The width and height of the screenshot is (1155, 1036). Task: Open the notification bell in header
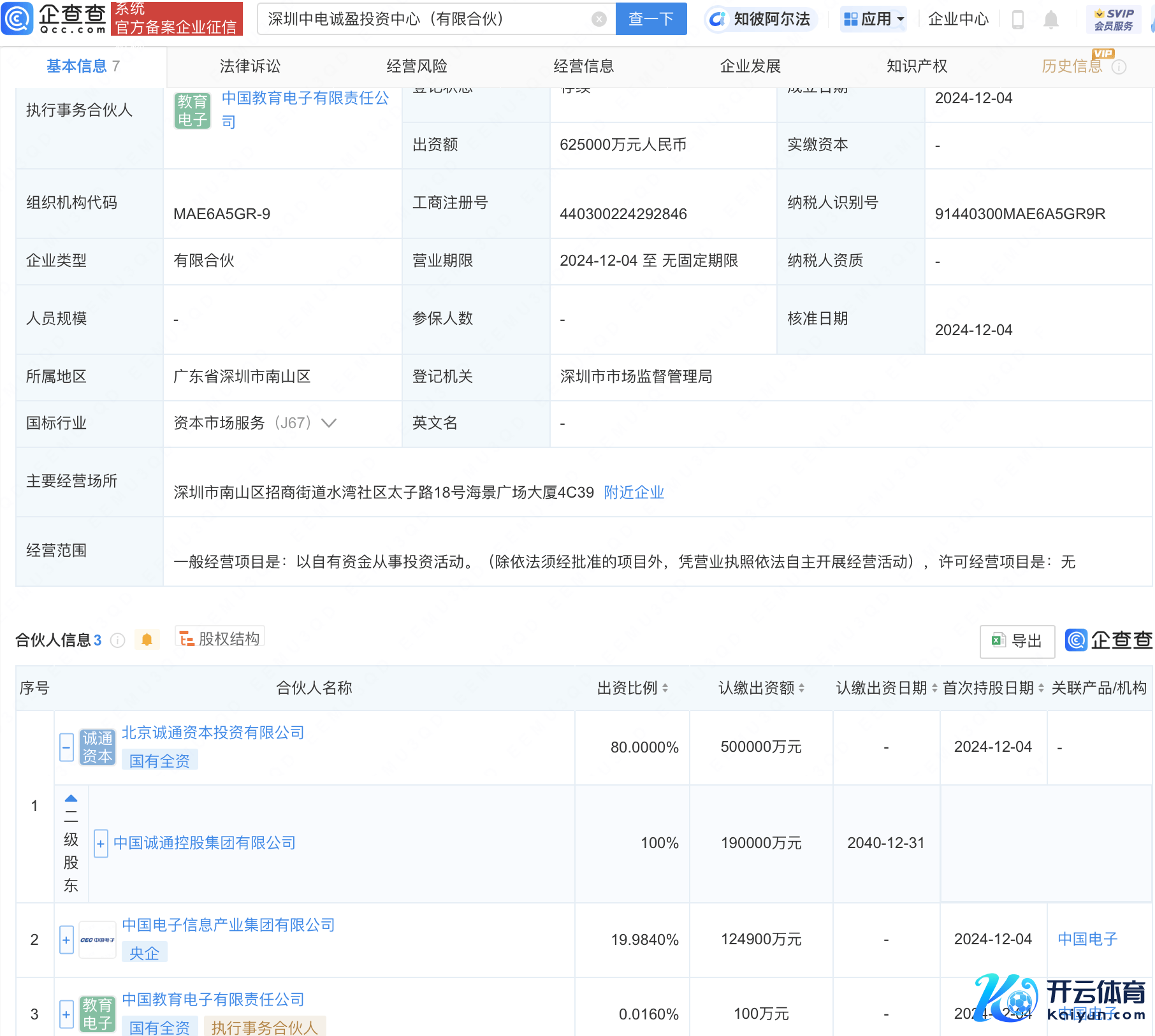[1051, 20]
